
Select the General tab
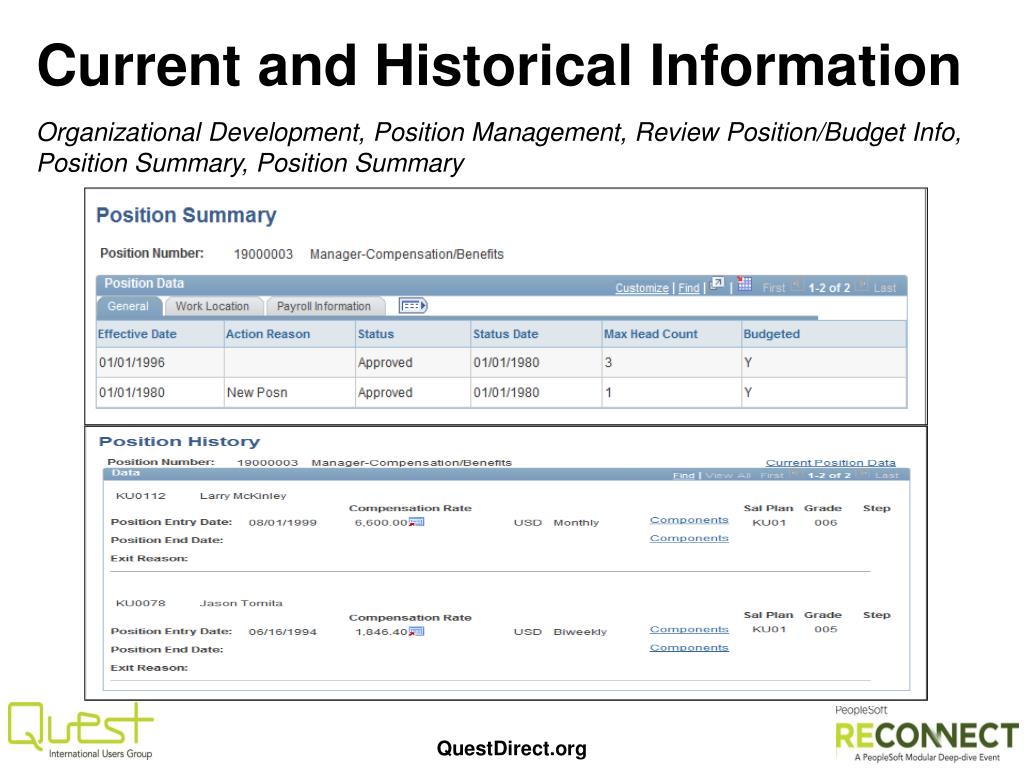(x=128, y=306)
